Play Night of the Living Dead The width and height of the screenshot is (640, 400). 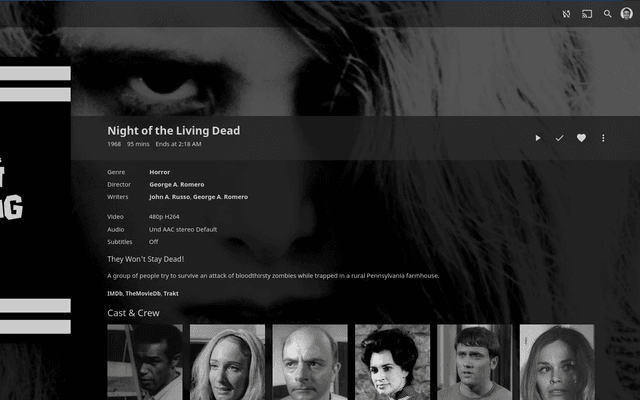[x=538, y=138]
